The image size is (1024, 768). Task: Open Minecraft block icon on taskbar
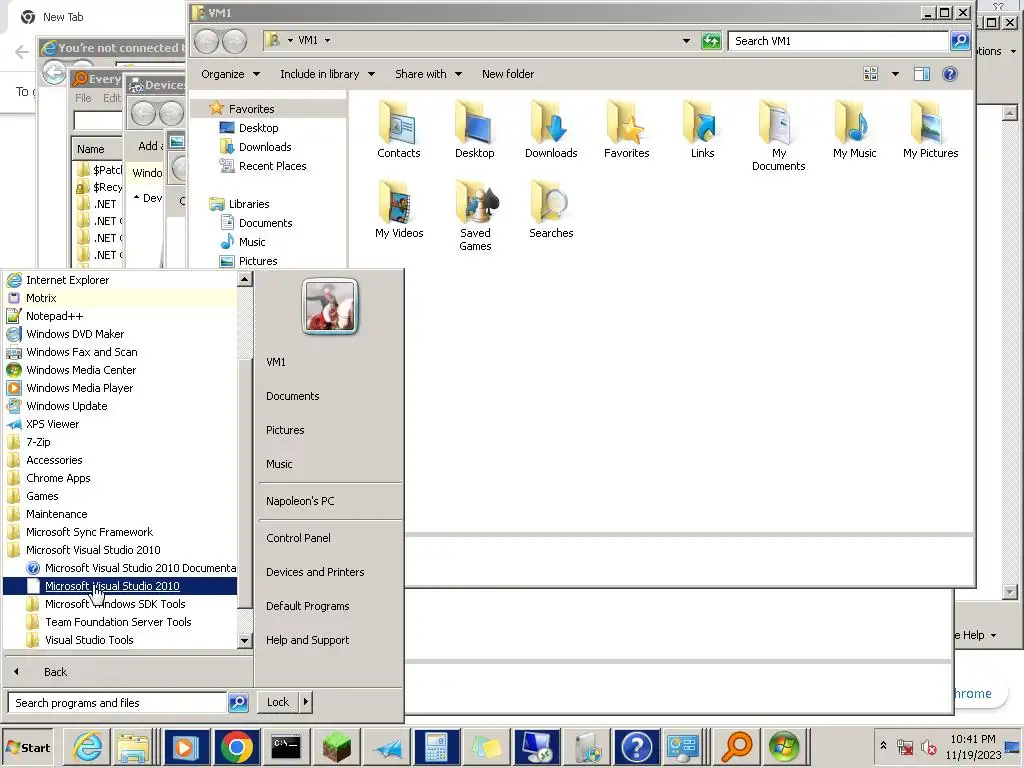pyautogui.click(x=336, y=747)
